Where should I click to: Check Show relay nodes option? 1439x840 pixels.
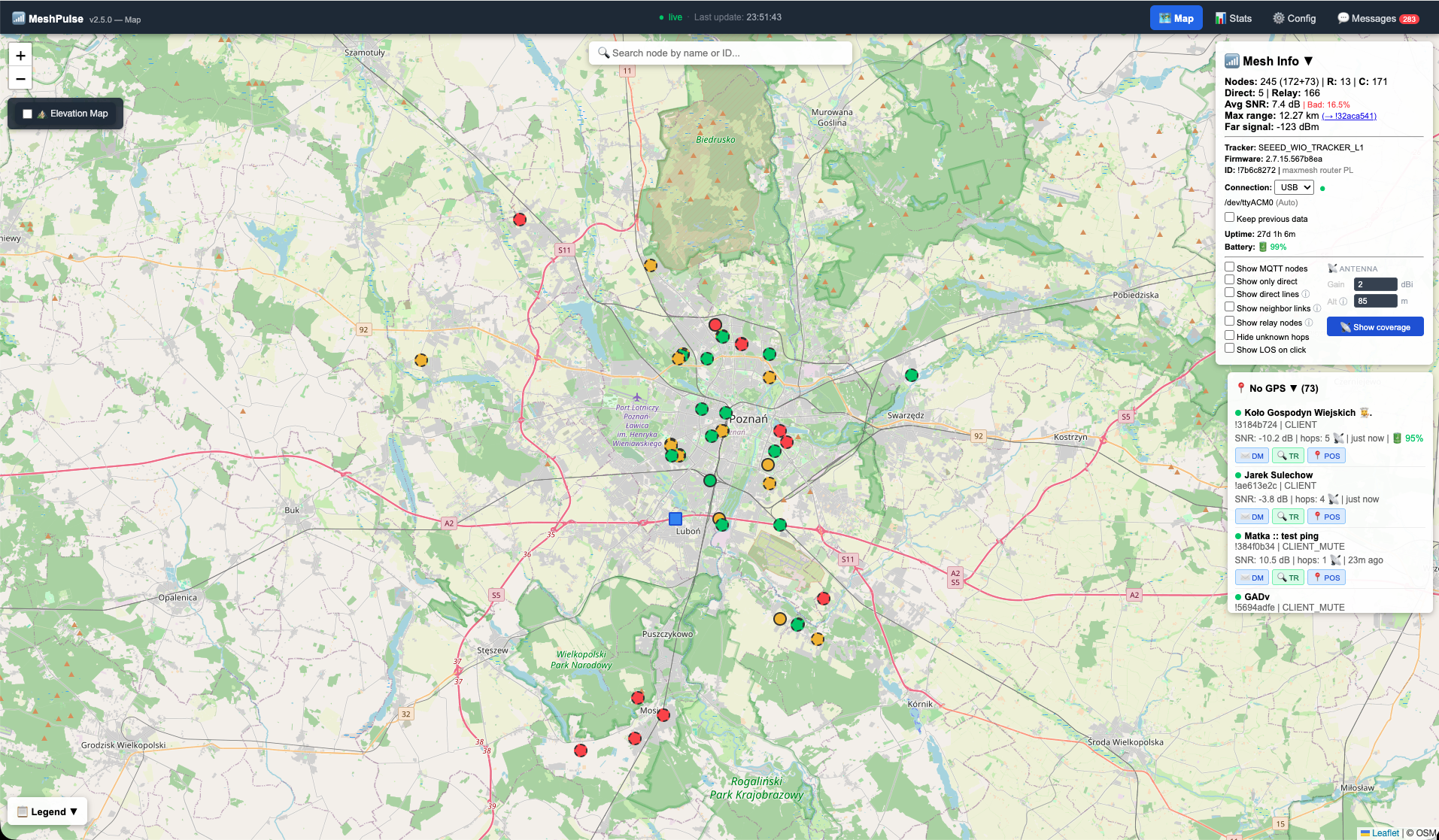click(x=1229, y=321)
